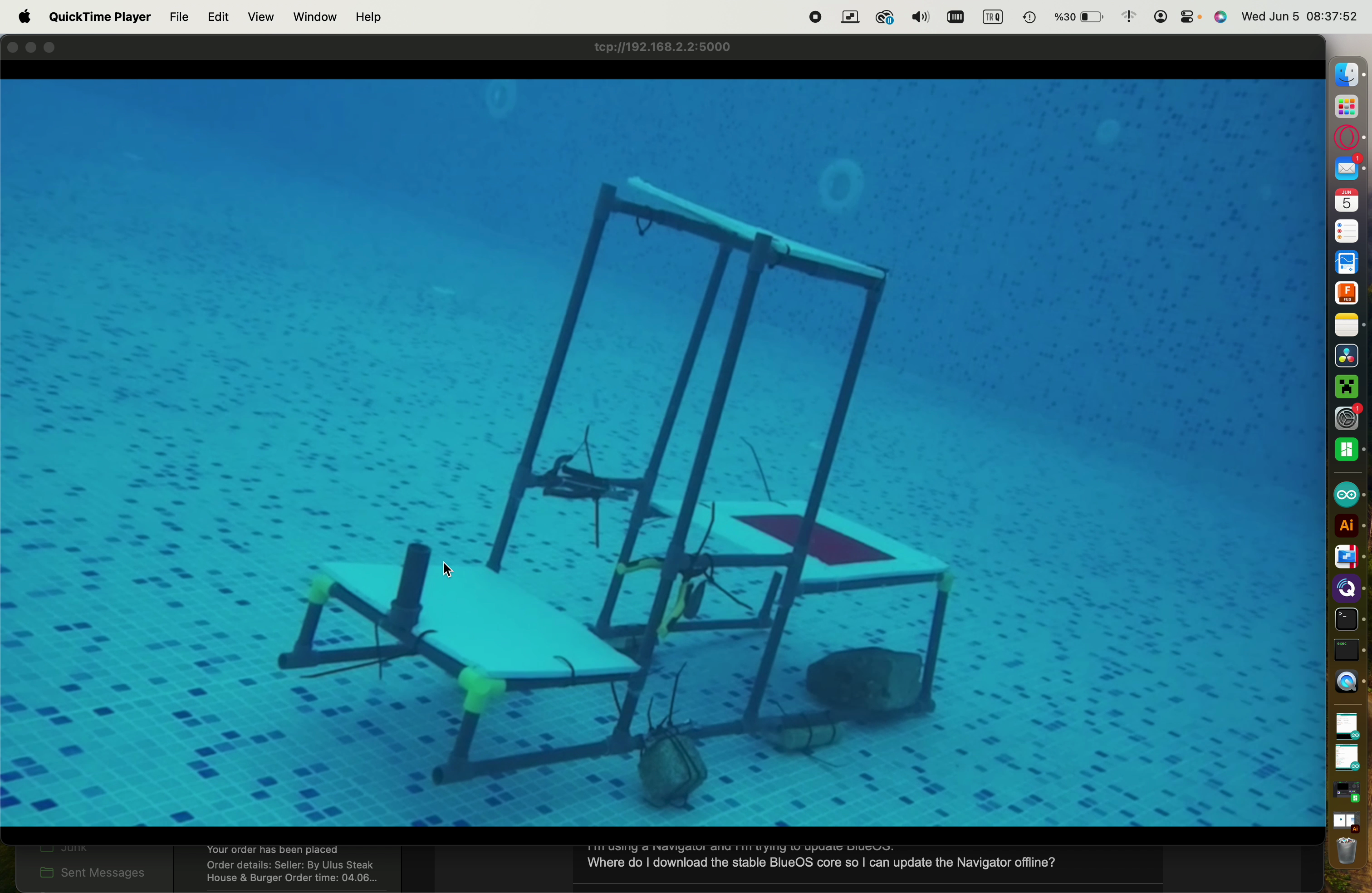Open Terminal from the dock
The height and width of the screenshot is (893, 1372).
(1347, 620)
